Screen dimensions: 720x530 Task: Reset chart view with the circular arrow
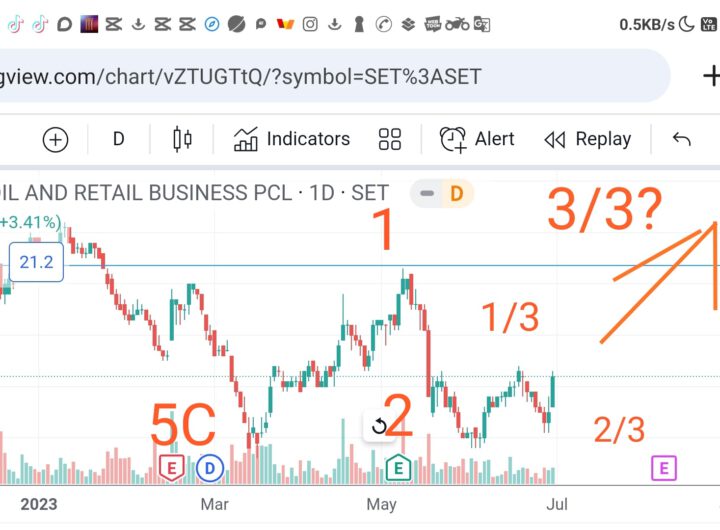(x=379, y=426)
